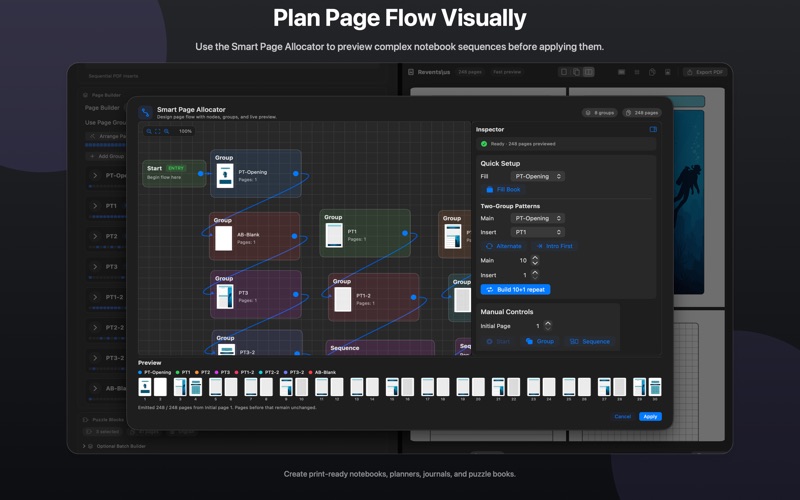The height and width of the screenshot is (500, 800).
Task: Select the PT1-2 group node
Action: [373, 297]
